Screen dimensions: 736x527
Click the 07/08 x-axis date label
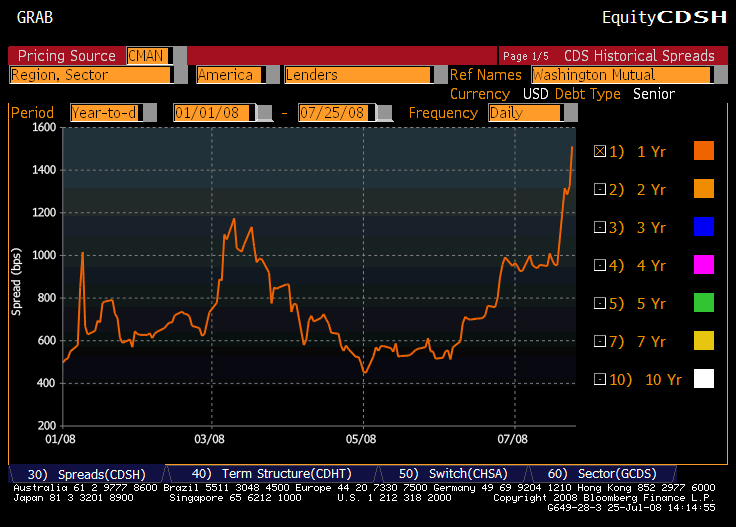(x=513, y=439)
